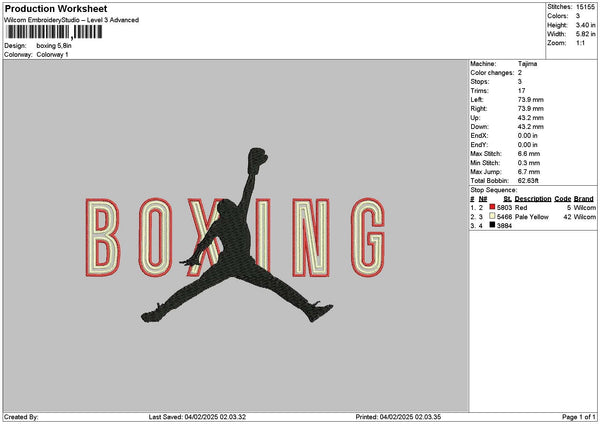Click the Stop Sequence heading
The height and width of the screenshot is (424, 600).
click(493, 189)
